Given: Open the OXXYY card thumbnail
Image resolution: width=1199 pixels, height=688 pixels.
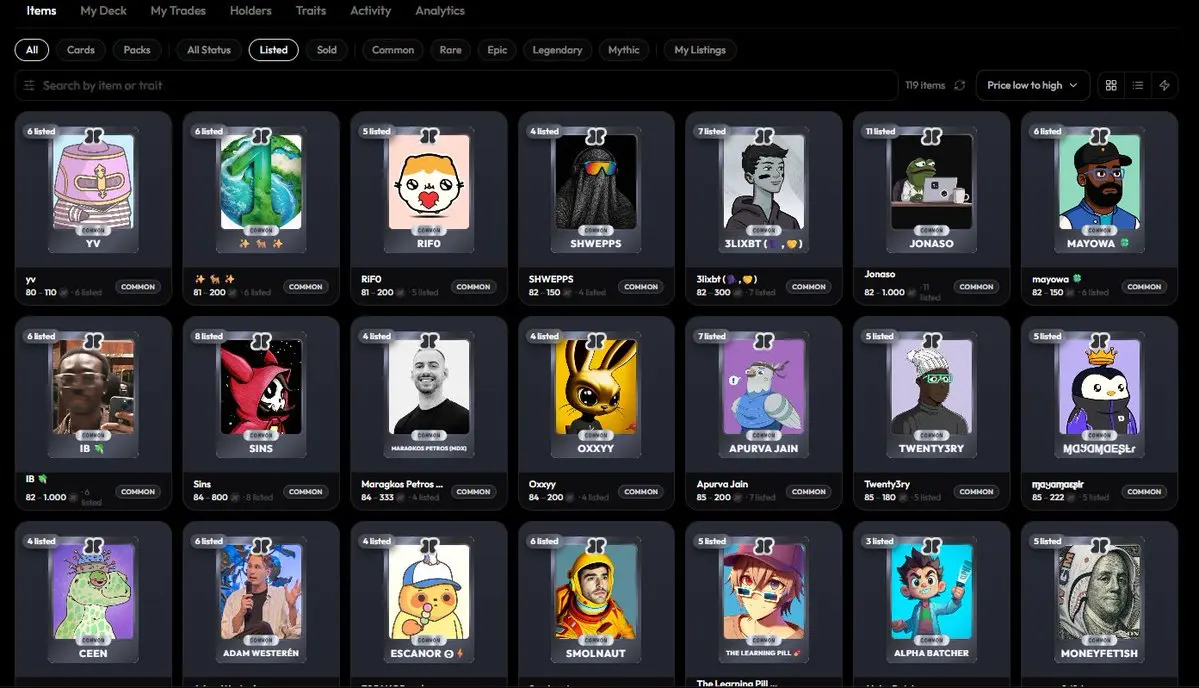Looking at the screenshot, I should [x=596, y=395].
